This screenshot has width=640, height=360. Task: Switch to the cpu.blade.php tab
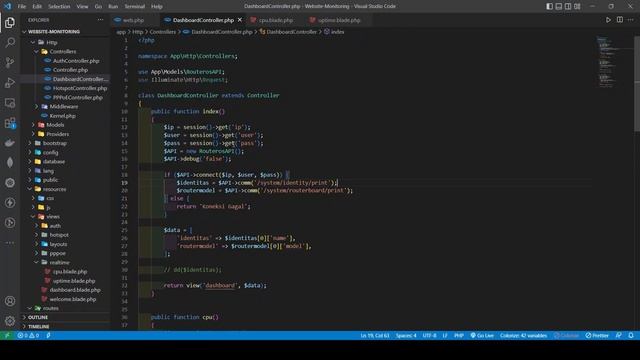point(276,20)
